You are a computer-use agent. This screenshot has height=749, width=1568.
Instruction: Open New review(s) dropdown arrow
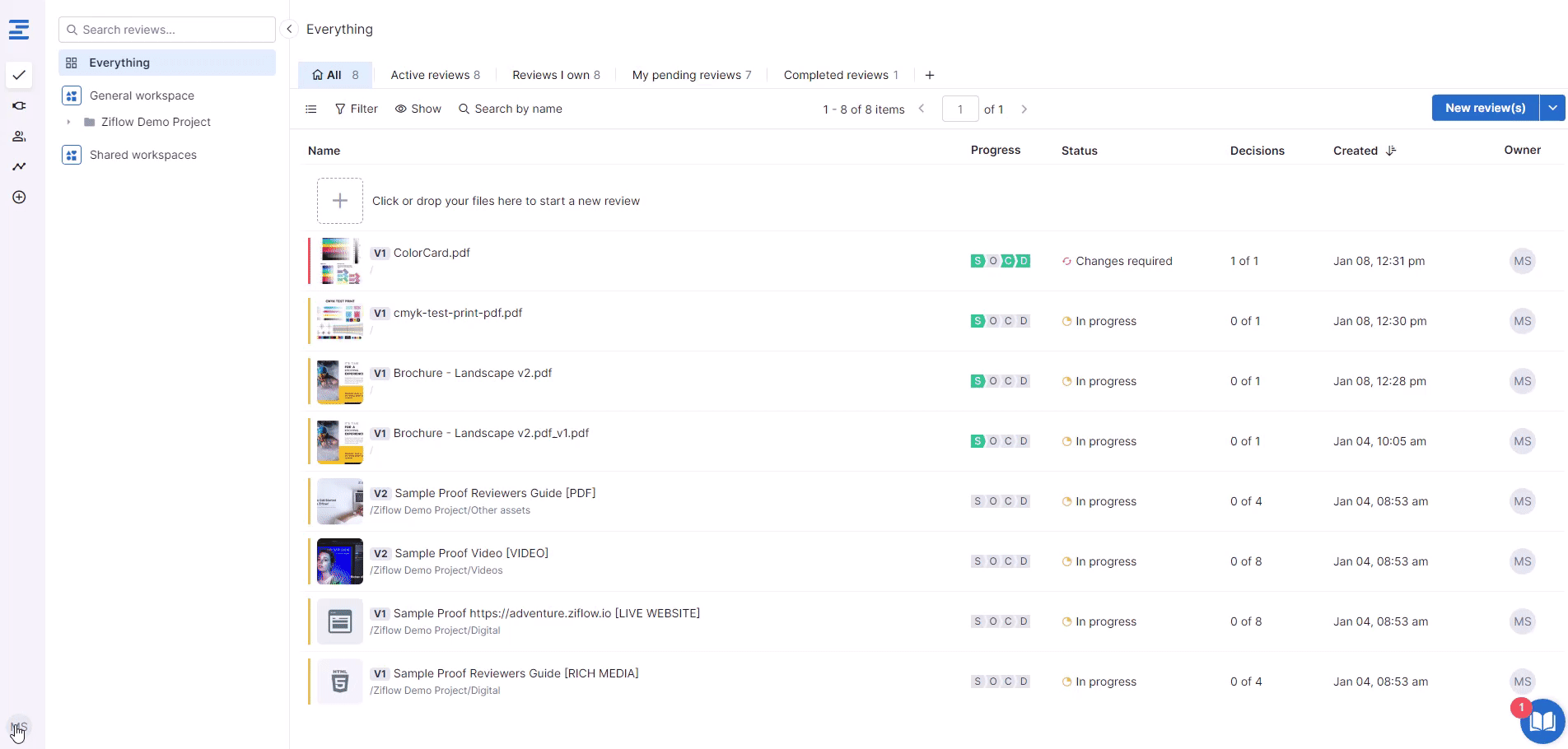coord(1552,108)
